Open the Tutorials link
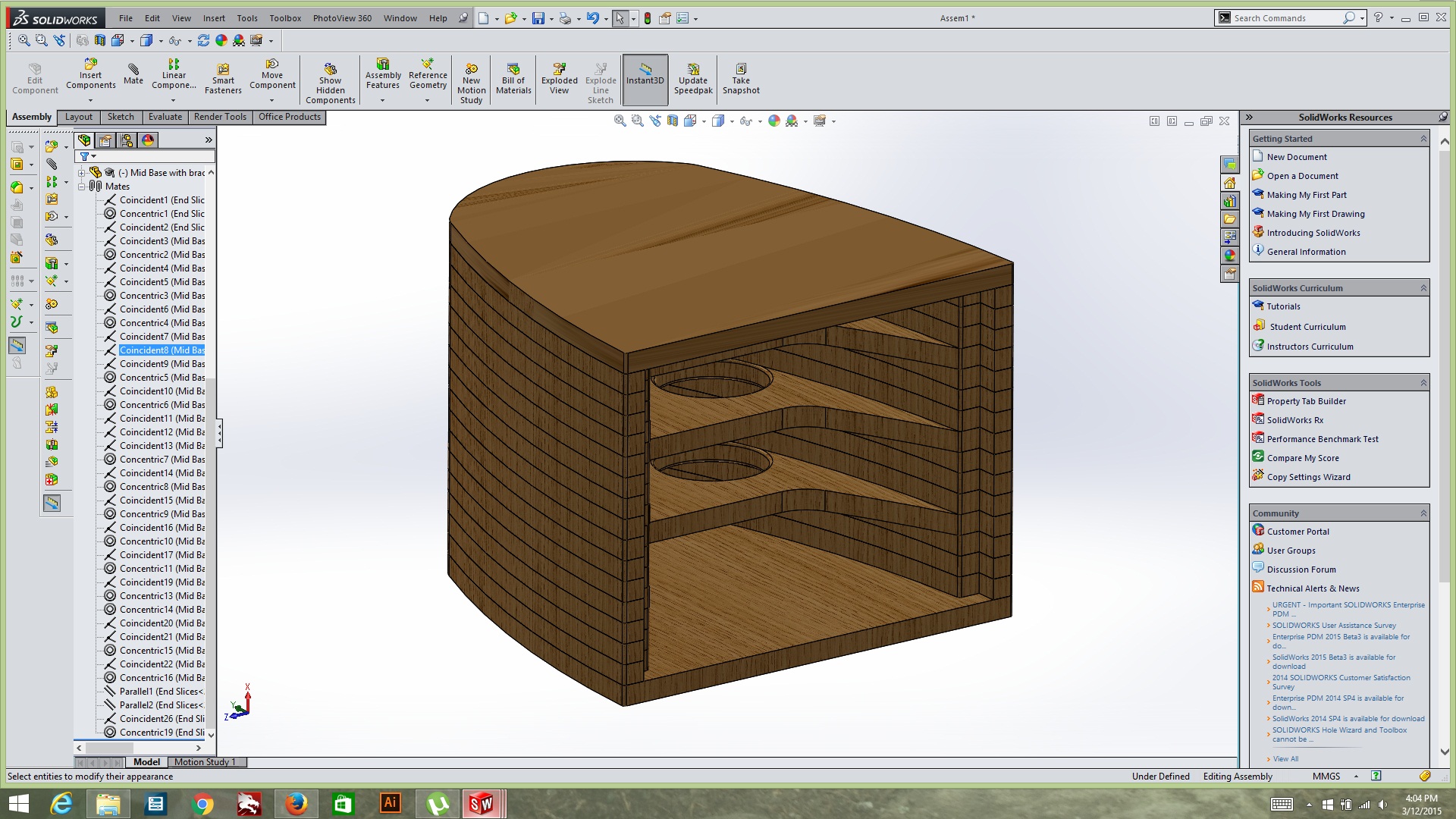The height and width of the screenshot is (819, 1456). pos(1283,306)
